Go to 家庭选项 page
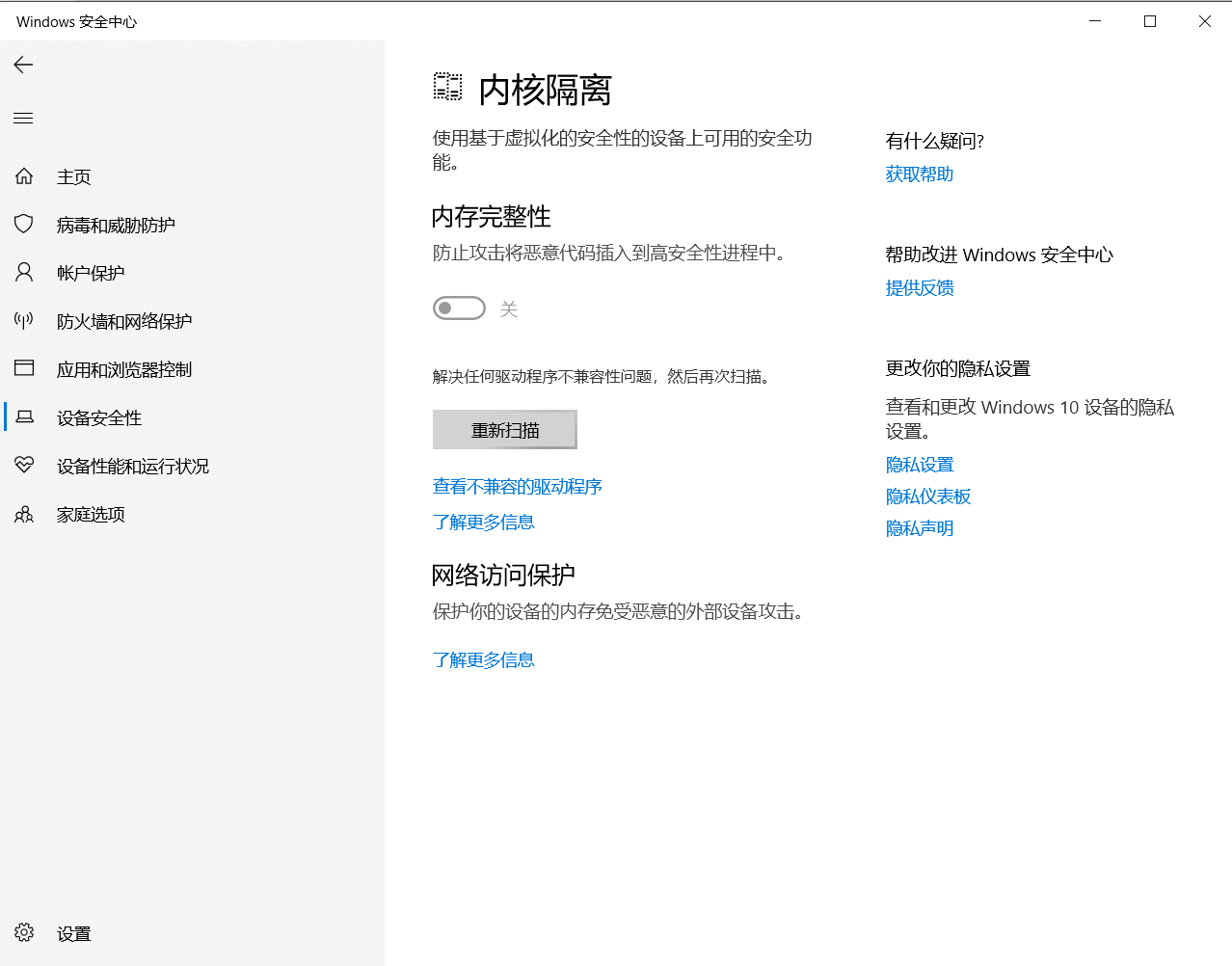Viewport: 1232px width, 966px height. (193, 514)
